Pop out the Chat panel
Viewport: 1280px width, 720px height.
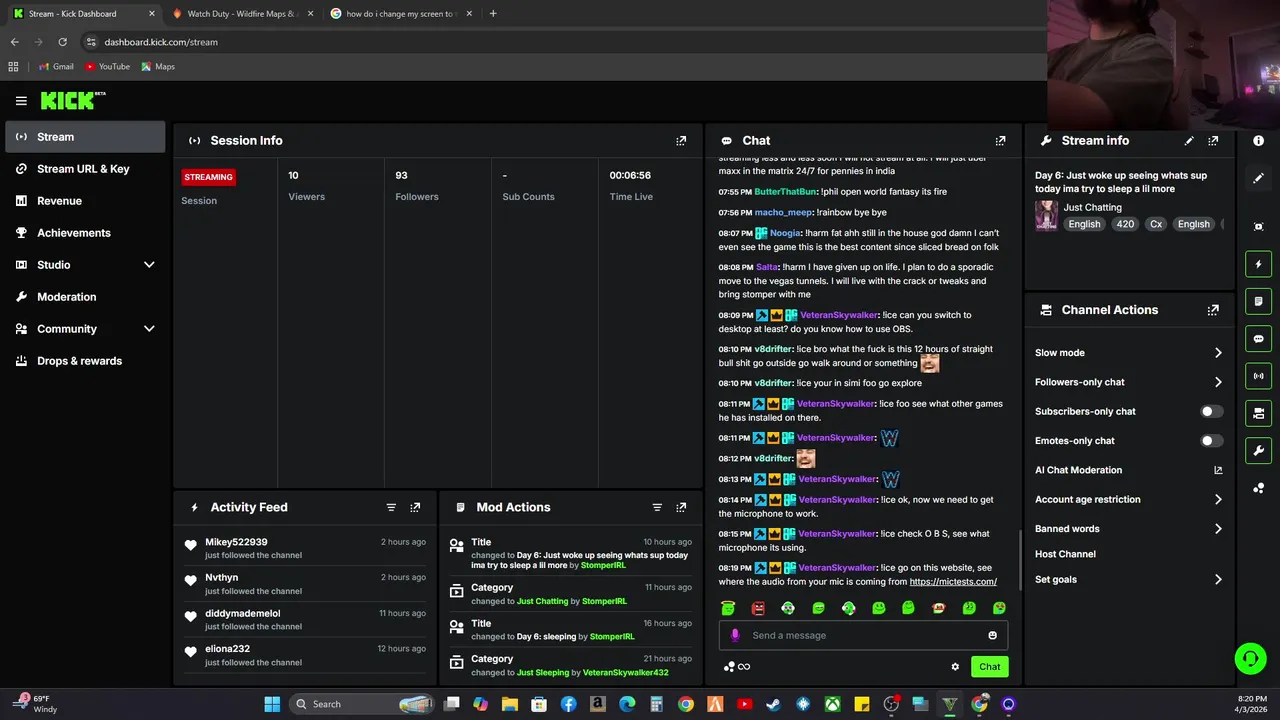click(1000, 141)
